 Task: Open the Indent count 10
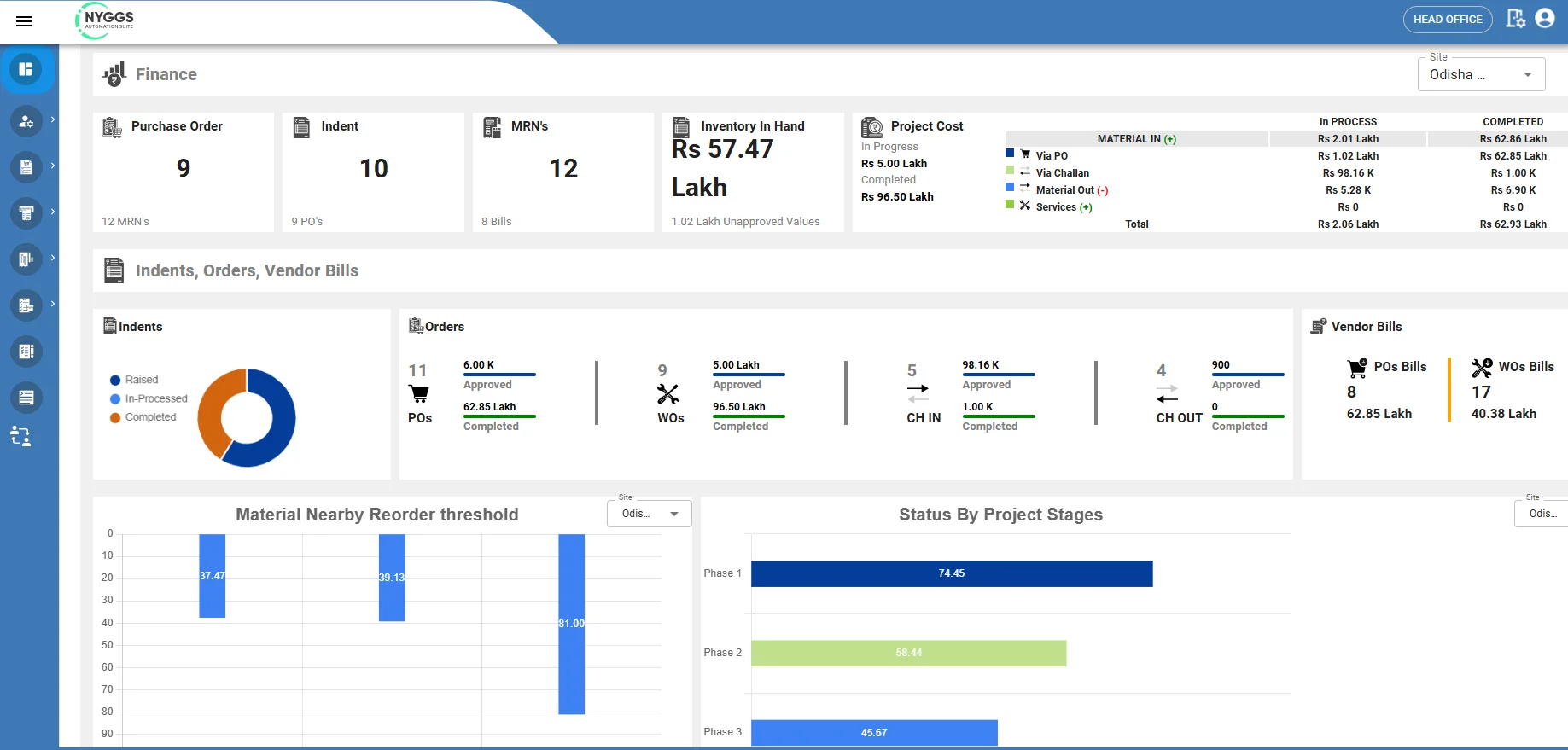coord(374,168)
